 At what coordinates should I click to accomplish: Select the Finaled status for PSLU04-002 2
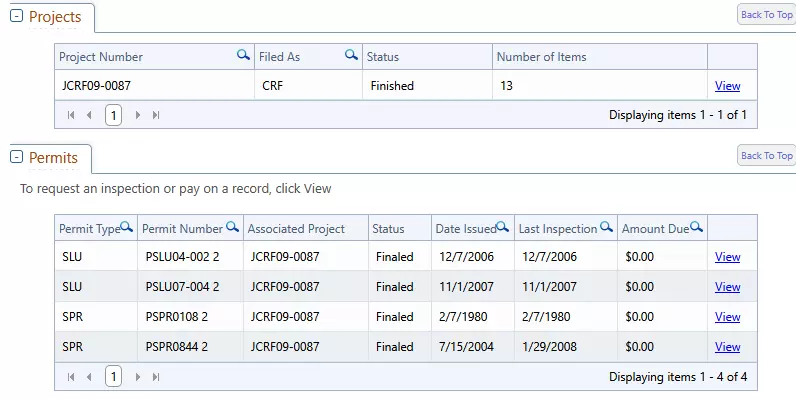(x=400, y=256)
